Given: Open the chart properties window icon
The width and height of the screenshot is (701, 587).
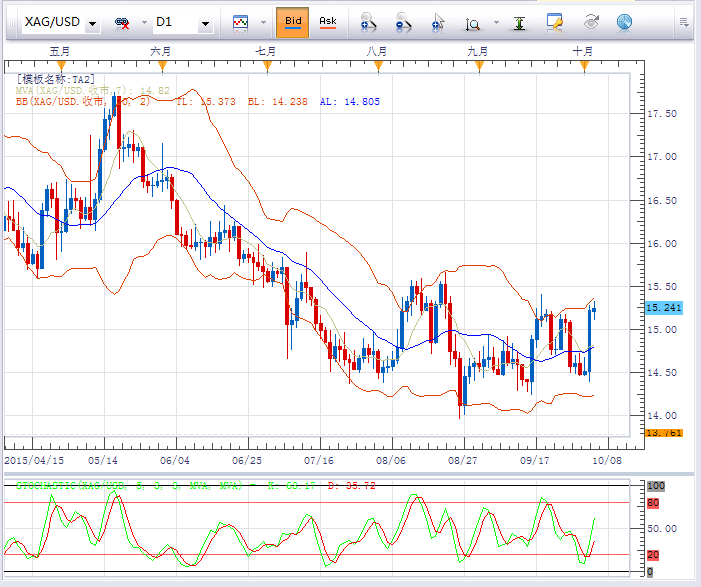Looking at the screenshot, I should (555, 22).
